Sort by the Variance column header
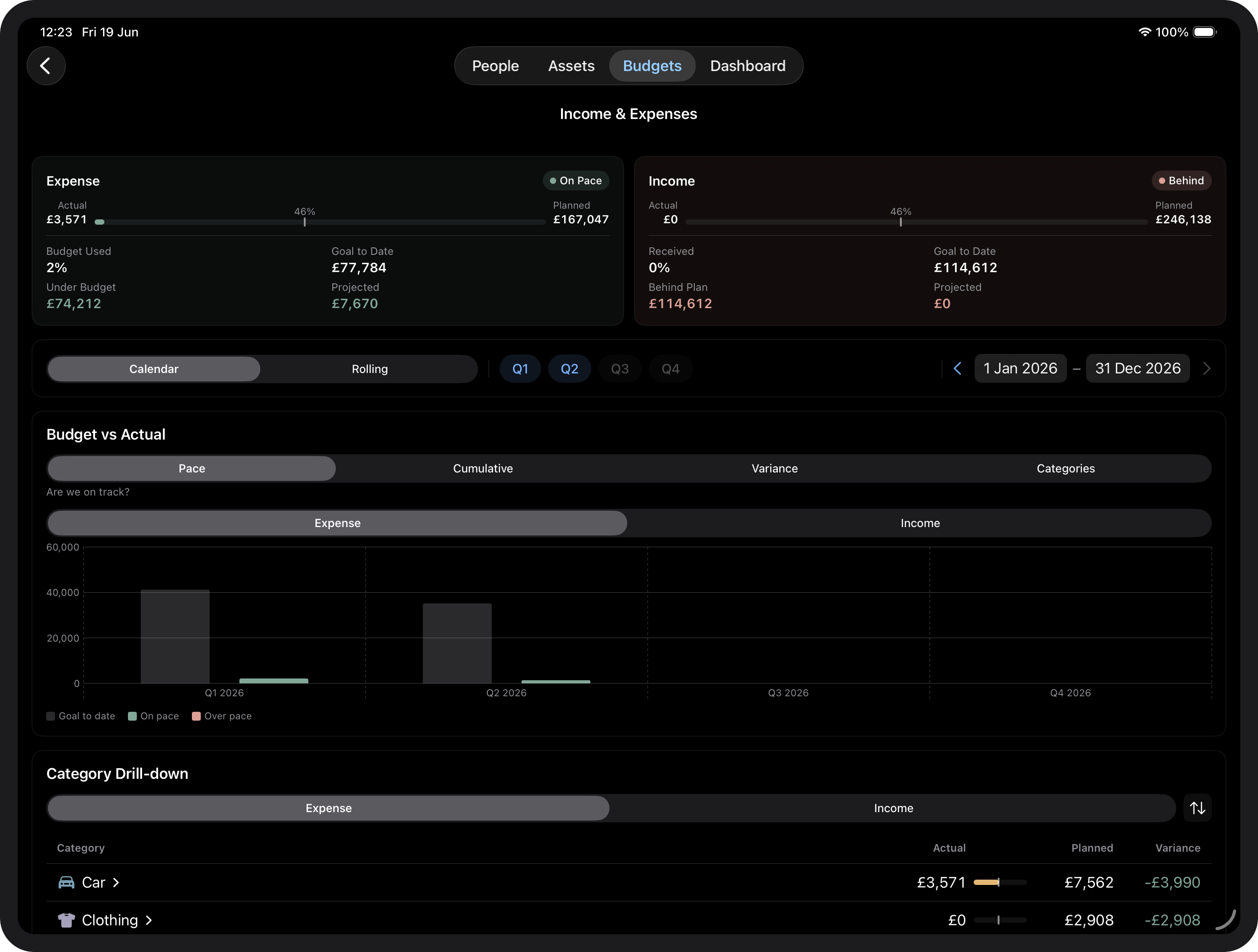The image size is (1258, 952). point(1178,848)
